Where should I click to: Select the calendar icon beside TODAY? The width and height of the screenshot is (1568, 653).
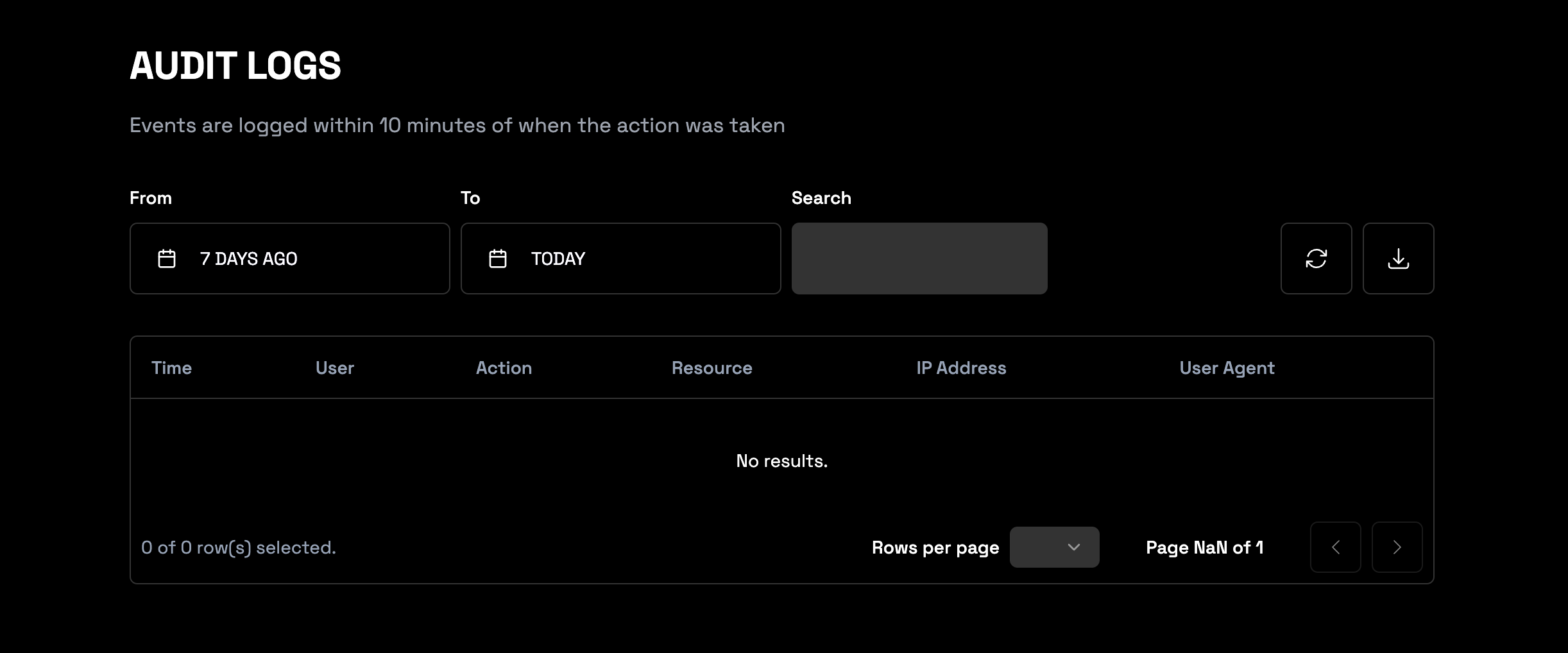pyautogui.click(x=498, y=258)
